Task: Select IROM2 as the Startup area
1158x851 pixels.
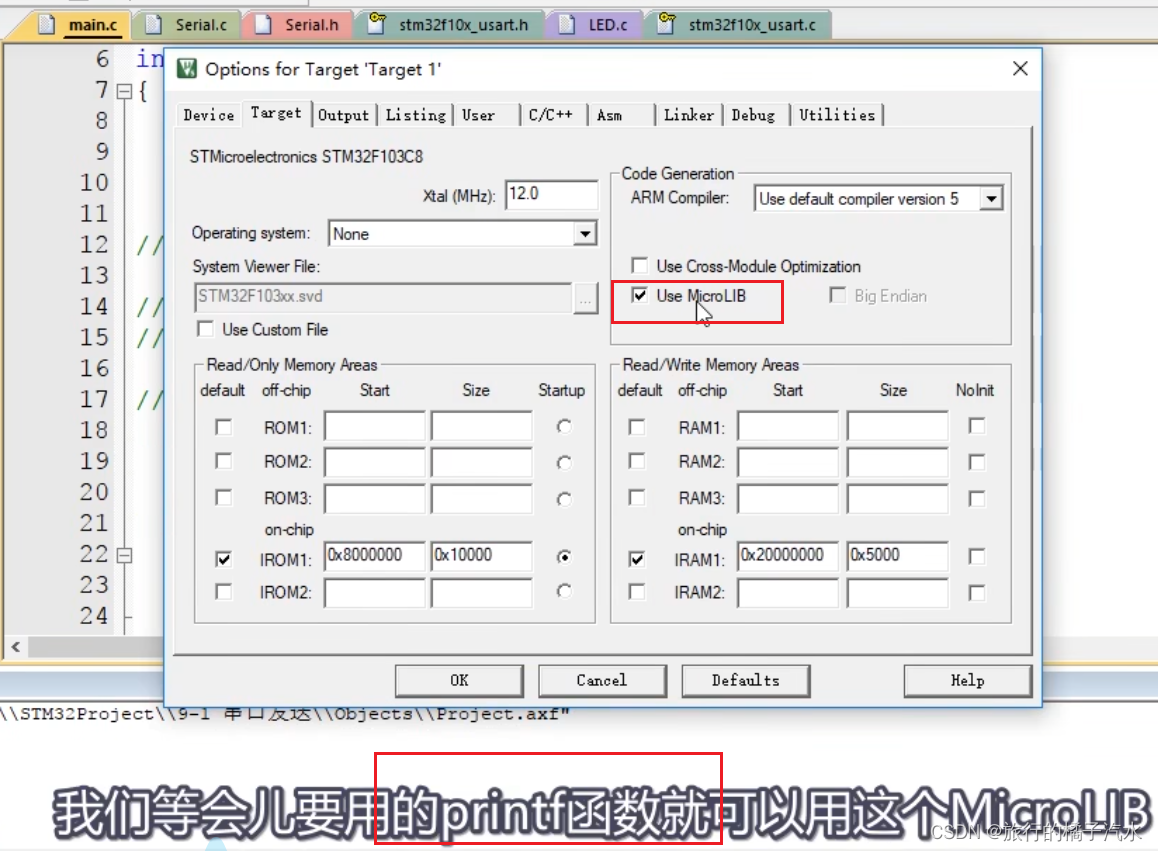Action: pos(563,591)
